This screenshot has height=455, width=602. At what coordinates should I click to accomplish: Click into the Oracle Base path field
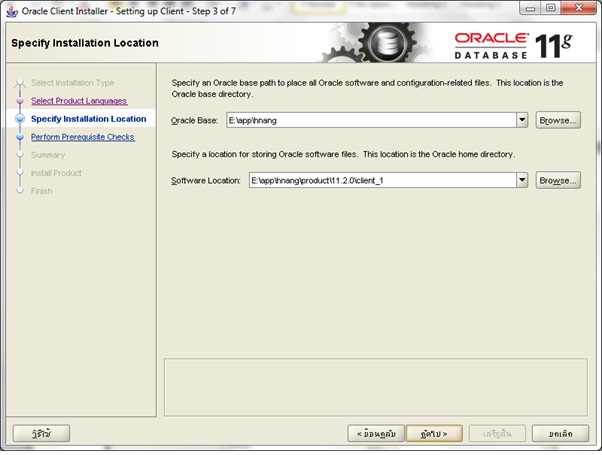(371, 120)
